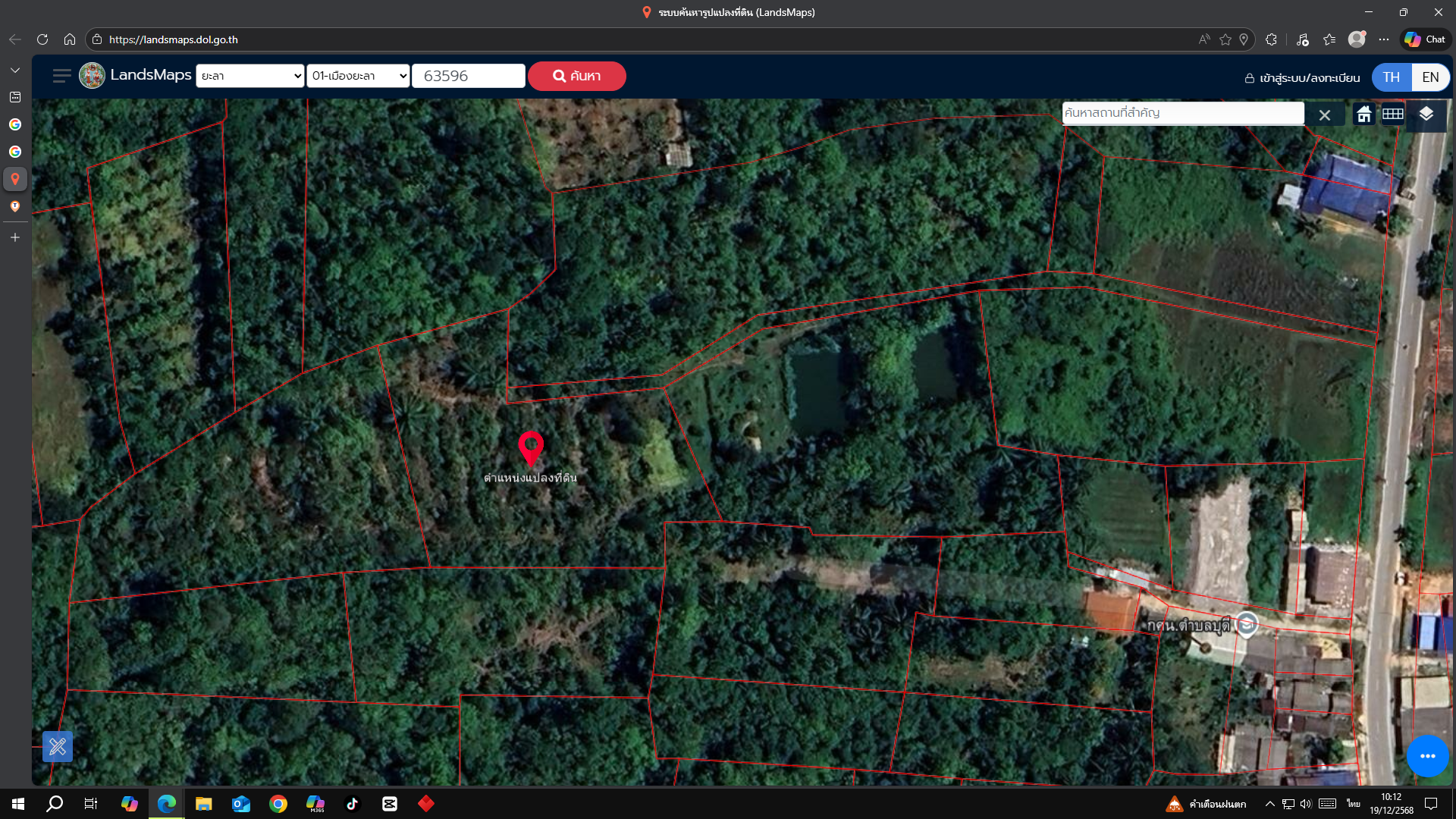Open the browser profile avatar

1357,39
